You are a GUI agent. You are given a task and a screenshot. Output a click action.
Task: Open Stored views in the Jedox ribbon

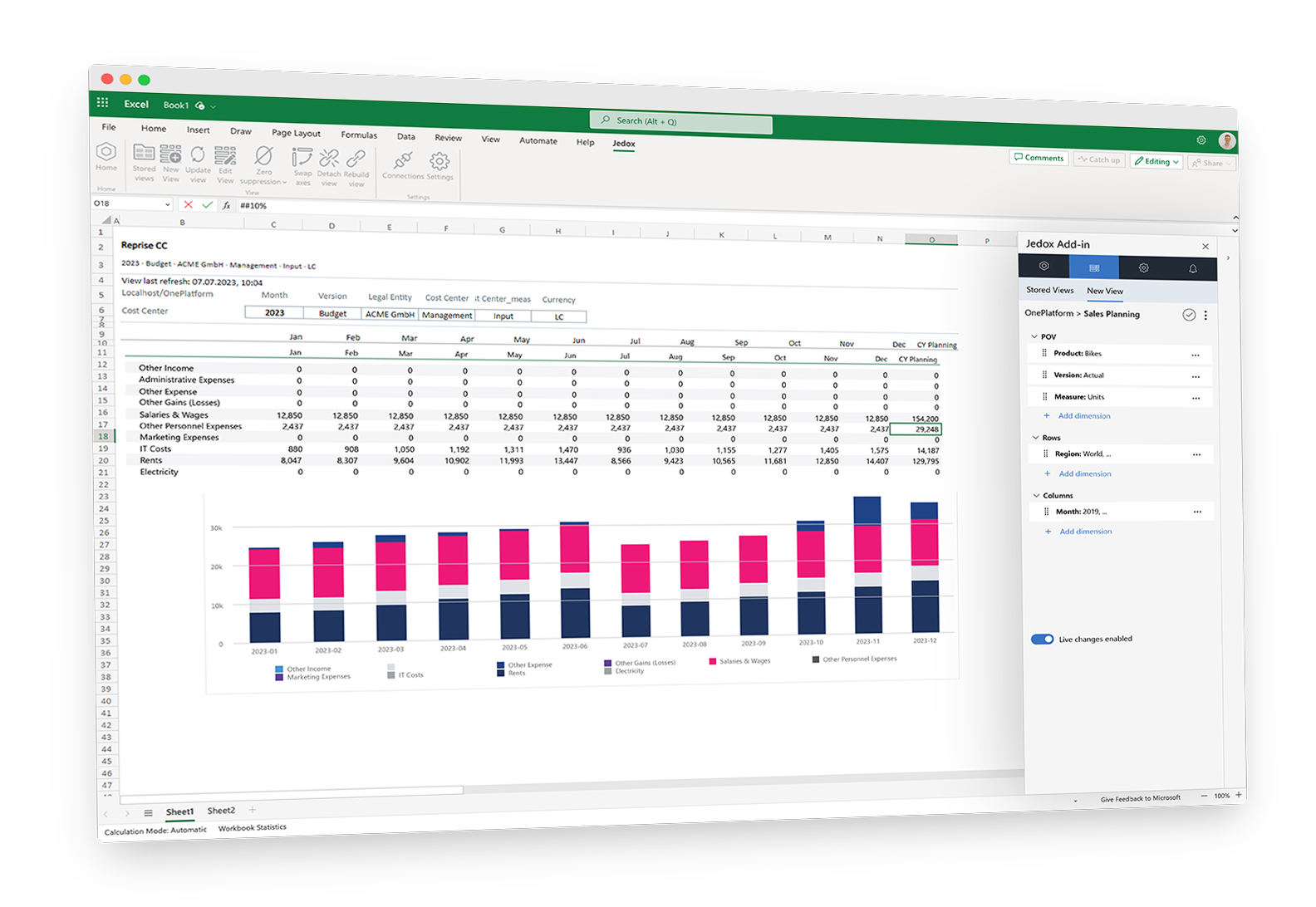(x=144, y=161)
